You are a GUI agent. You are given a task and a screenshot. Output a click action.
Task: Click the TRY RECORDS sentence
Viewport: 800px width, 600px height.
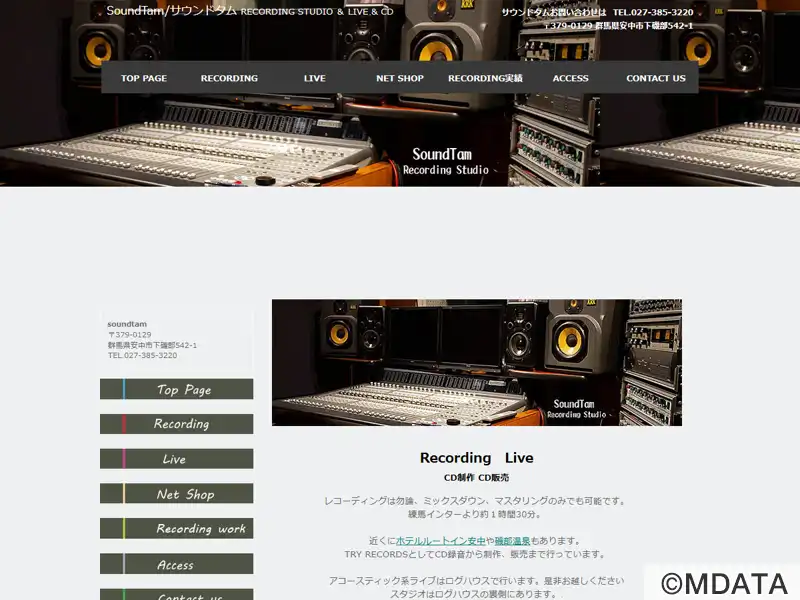(476, 554)
